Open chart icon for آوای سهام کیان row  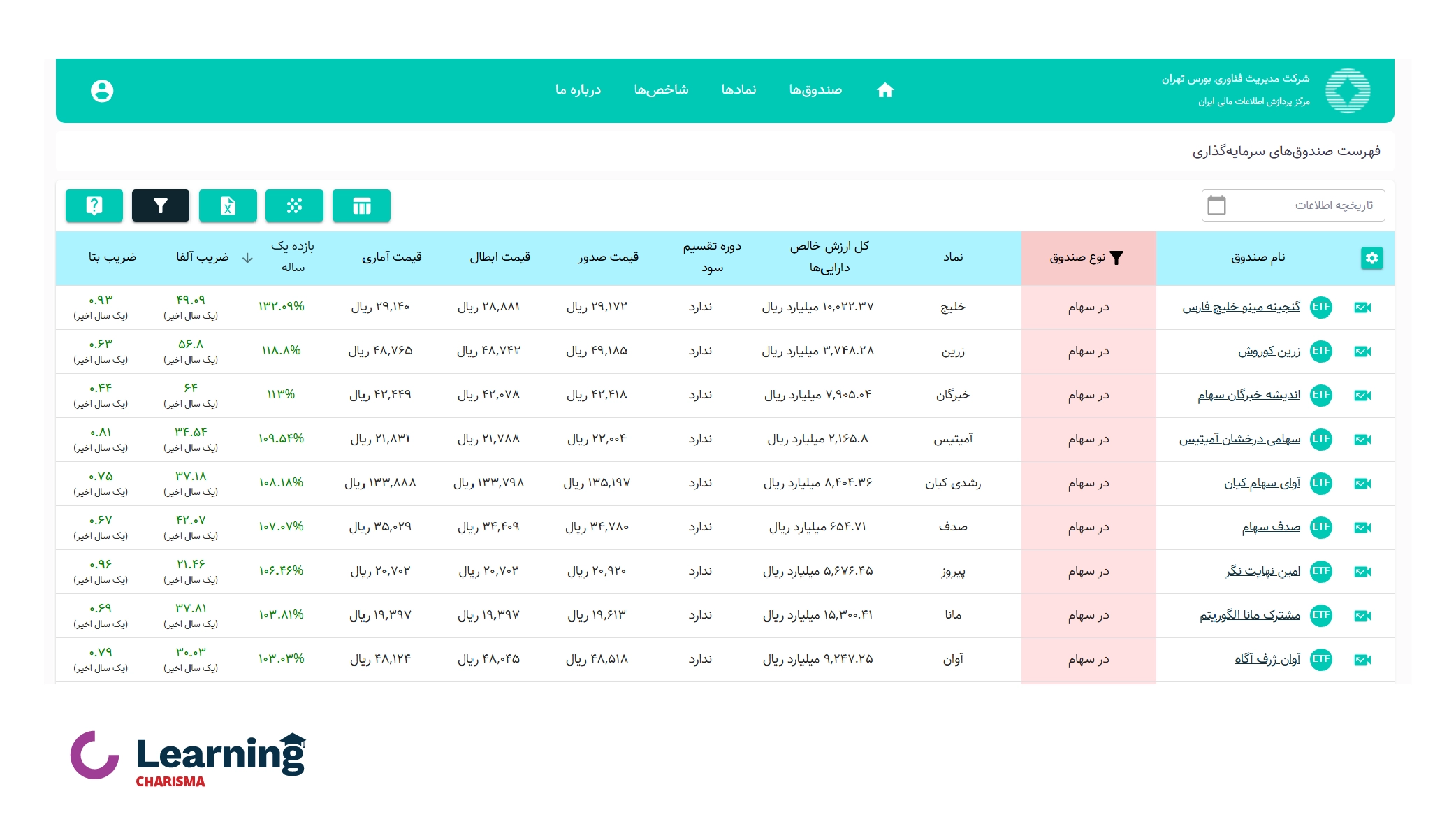1362,484
